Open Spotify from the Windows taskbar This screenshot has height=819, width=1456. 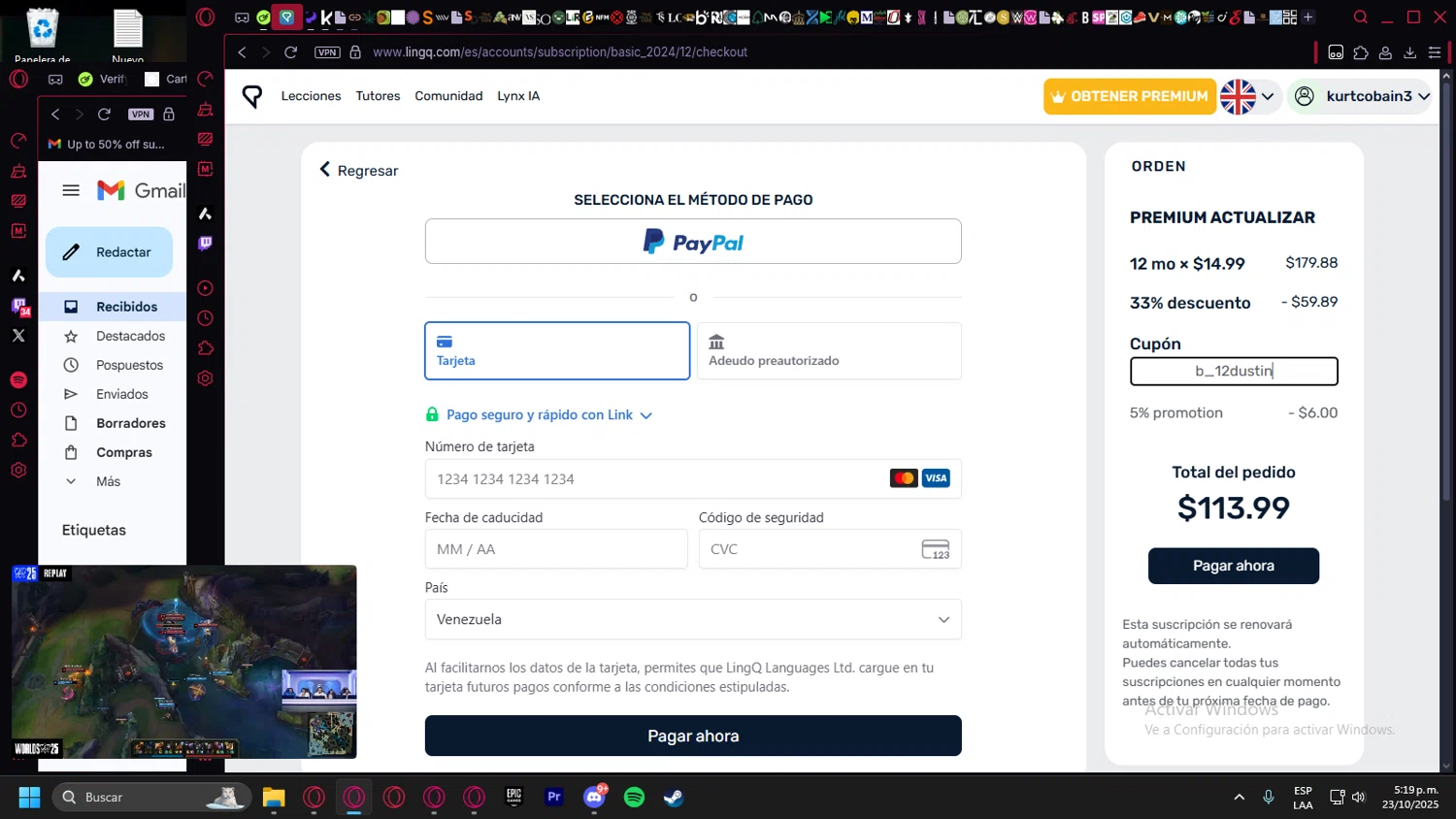point(634,797)
